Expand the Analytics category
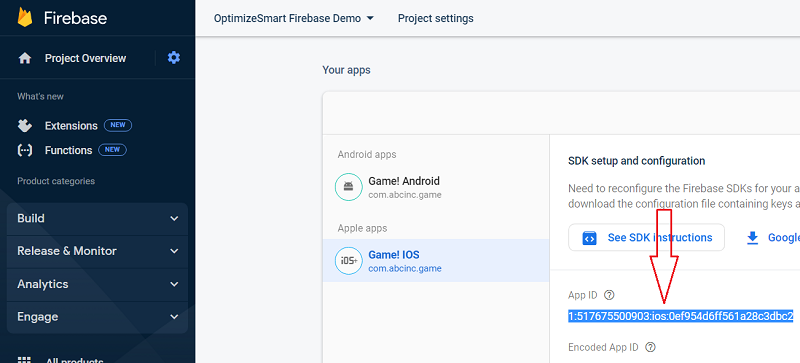The height and width of the screenshot is (363, 800). coord(97,284)
